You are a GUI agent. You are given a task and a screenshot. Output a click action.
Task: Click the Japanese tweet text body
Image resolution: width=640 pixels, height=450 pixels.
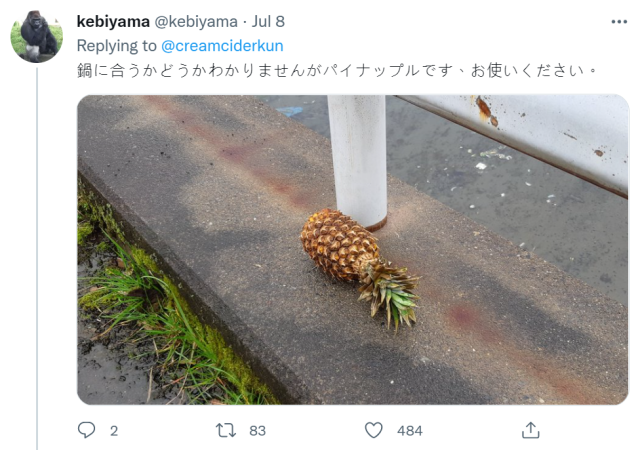(x=337, y=70)
